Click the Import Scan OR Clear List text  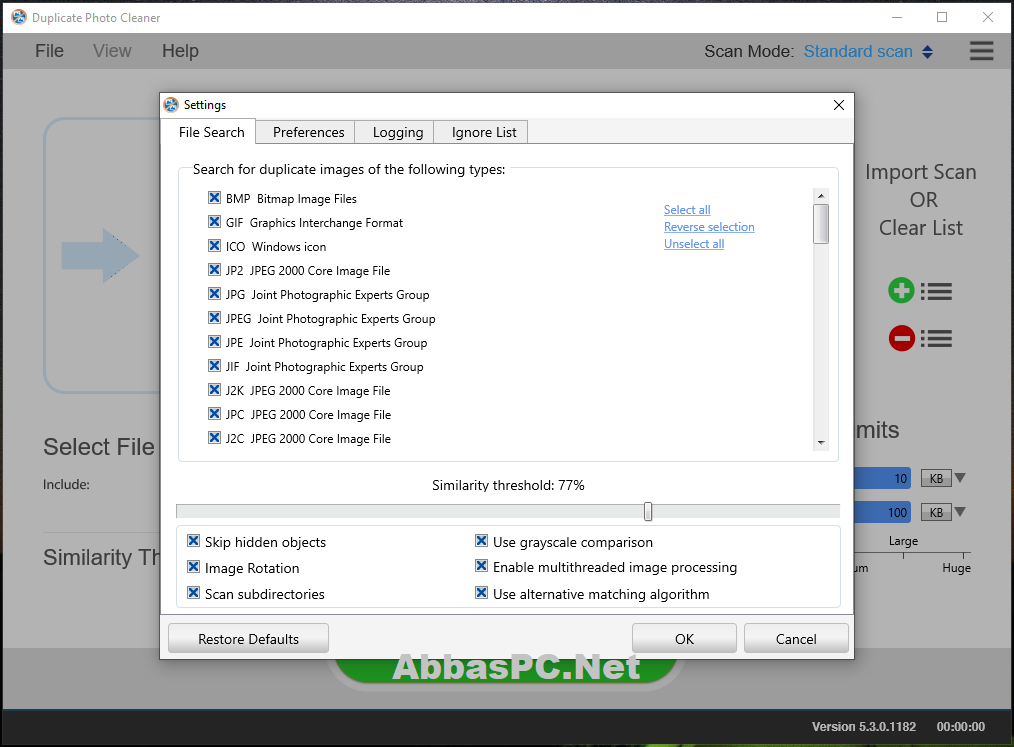coord(921,200)
